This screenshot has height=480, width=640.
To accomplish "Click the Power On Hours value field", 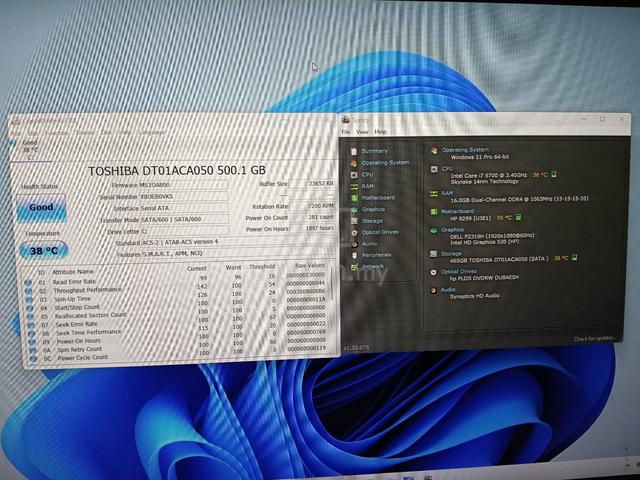I will point(312,228).
